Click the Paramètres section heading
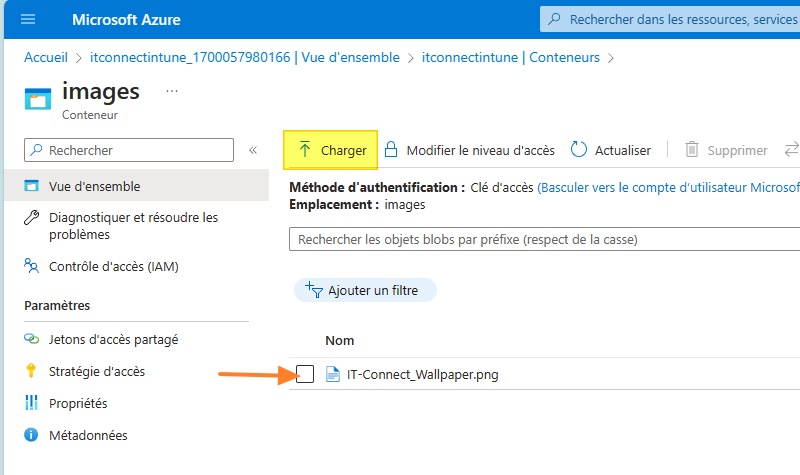Image resolution: width=800 pixels, height=475 pixels. pyautogui.click(x=57, y=306)
